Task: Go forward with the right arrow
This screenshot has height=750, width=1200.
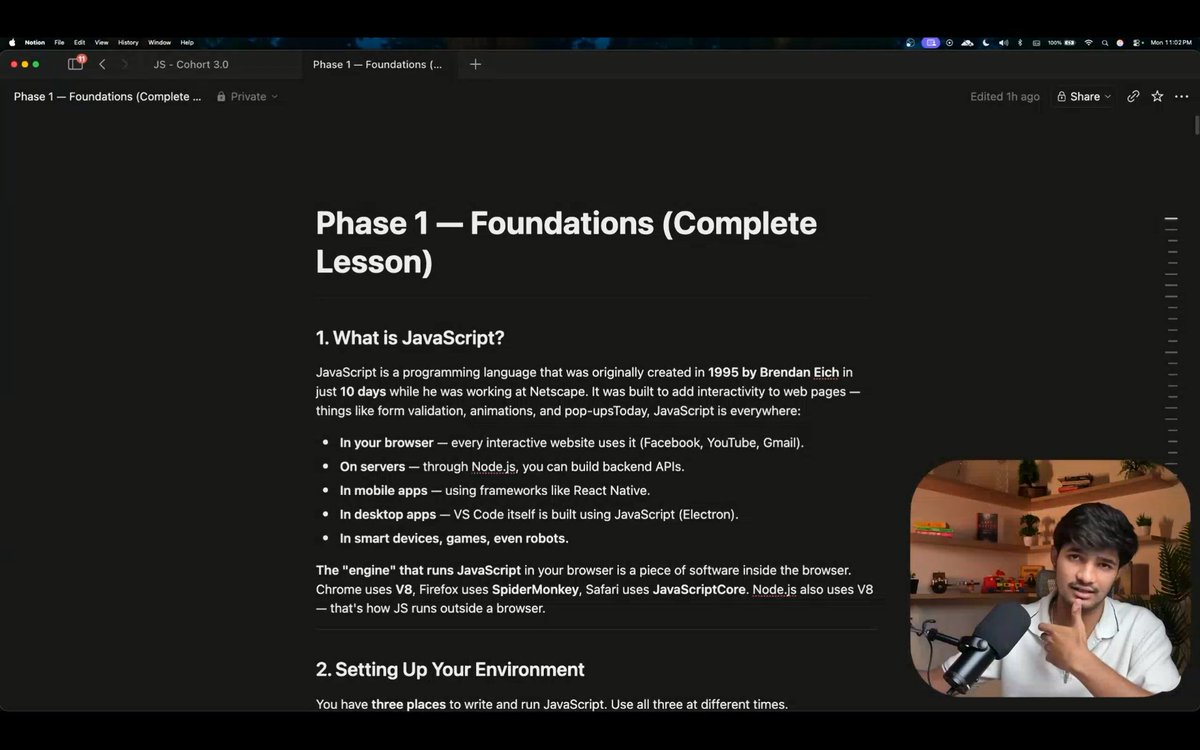Action: [x=125, y=64]
